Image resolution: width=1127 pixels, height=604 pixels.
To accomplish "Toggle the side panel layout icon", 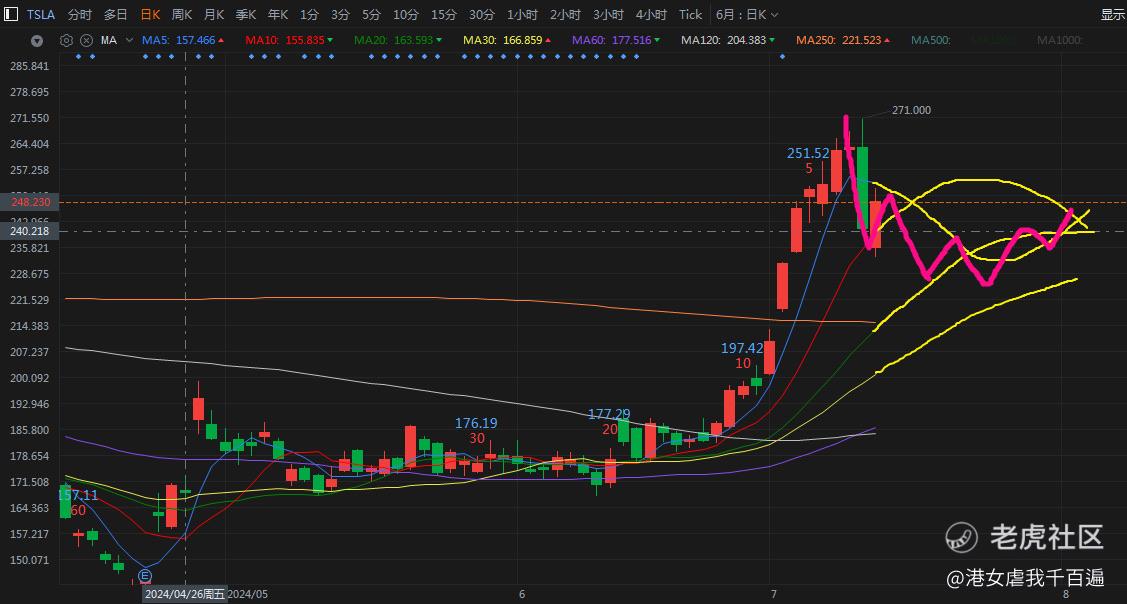I will [11, 14].
